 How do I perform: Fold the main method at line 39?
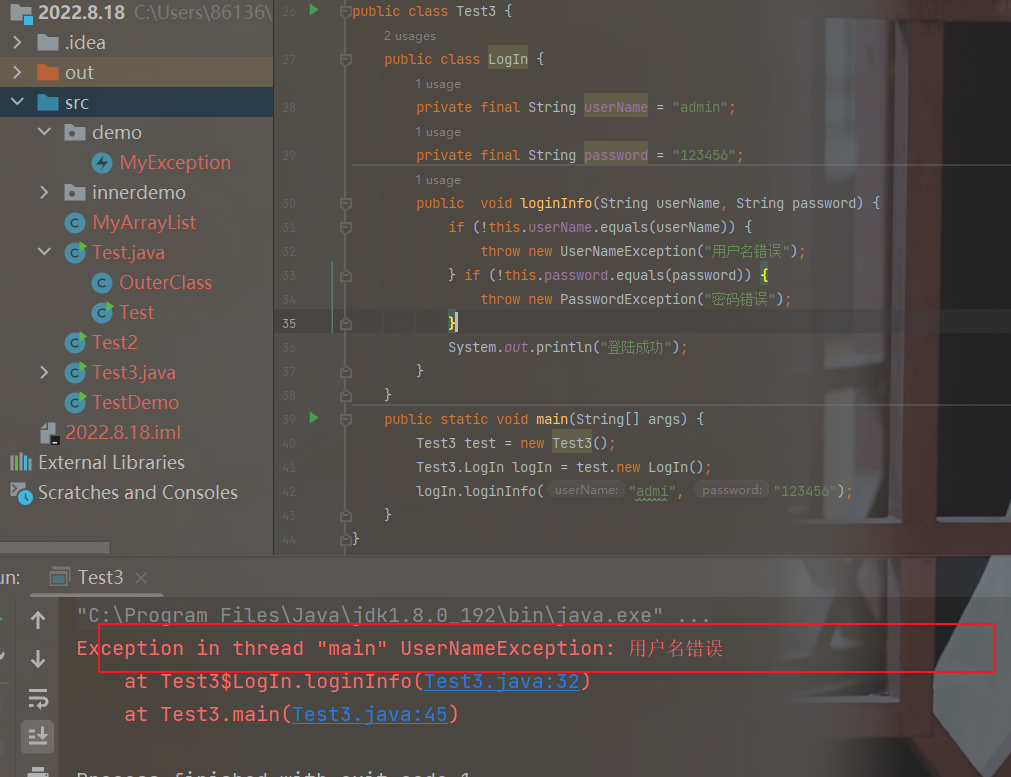[x=346, y=420]
